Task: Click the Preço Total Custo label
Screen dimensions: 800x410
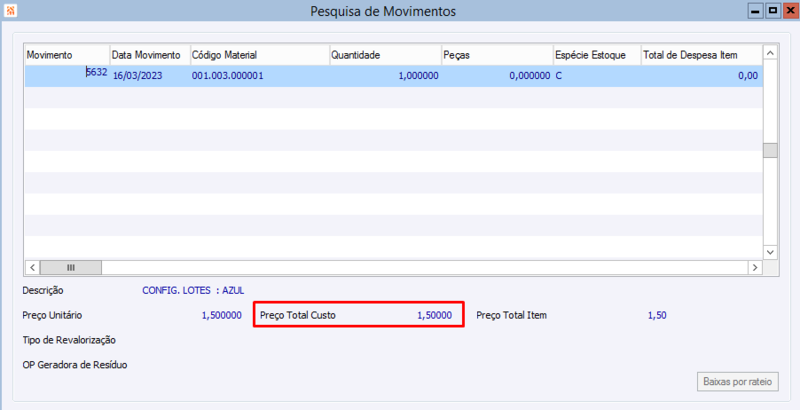Action: (298, 315)
